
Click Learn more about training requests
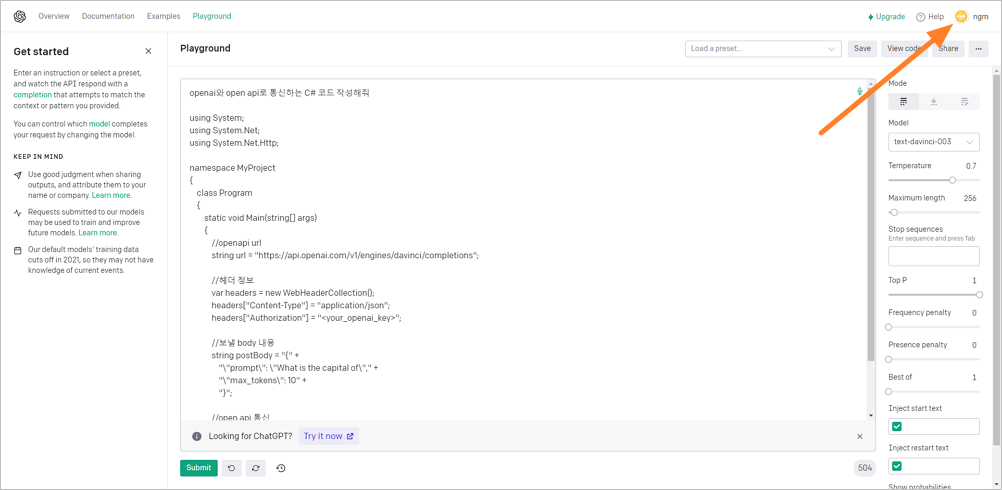98,233
